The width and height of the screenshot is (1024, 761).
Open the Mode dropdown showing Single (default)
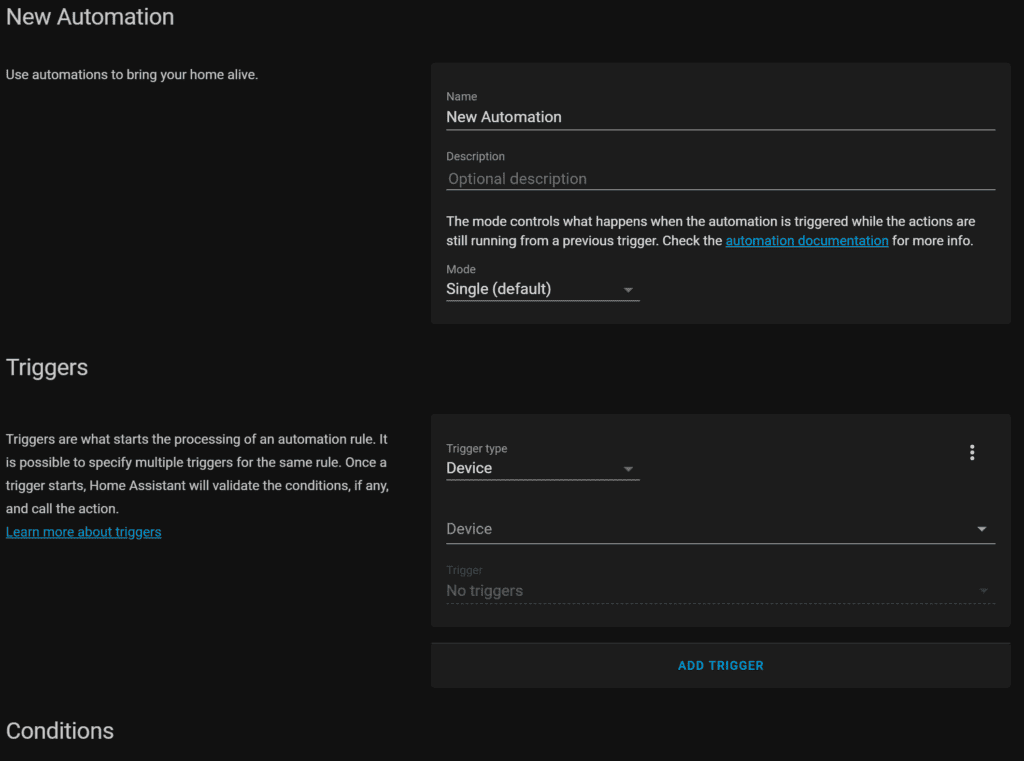coord(543,289)
